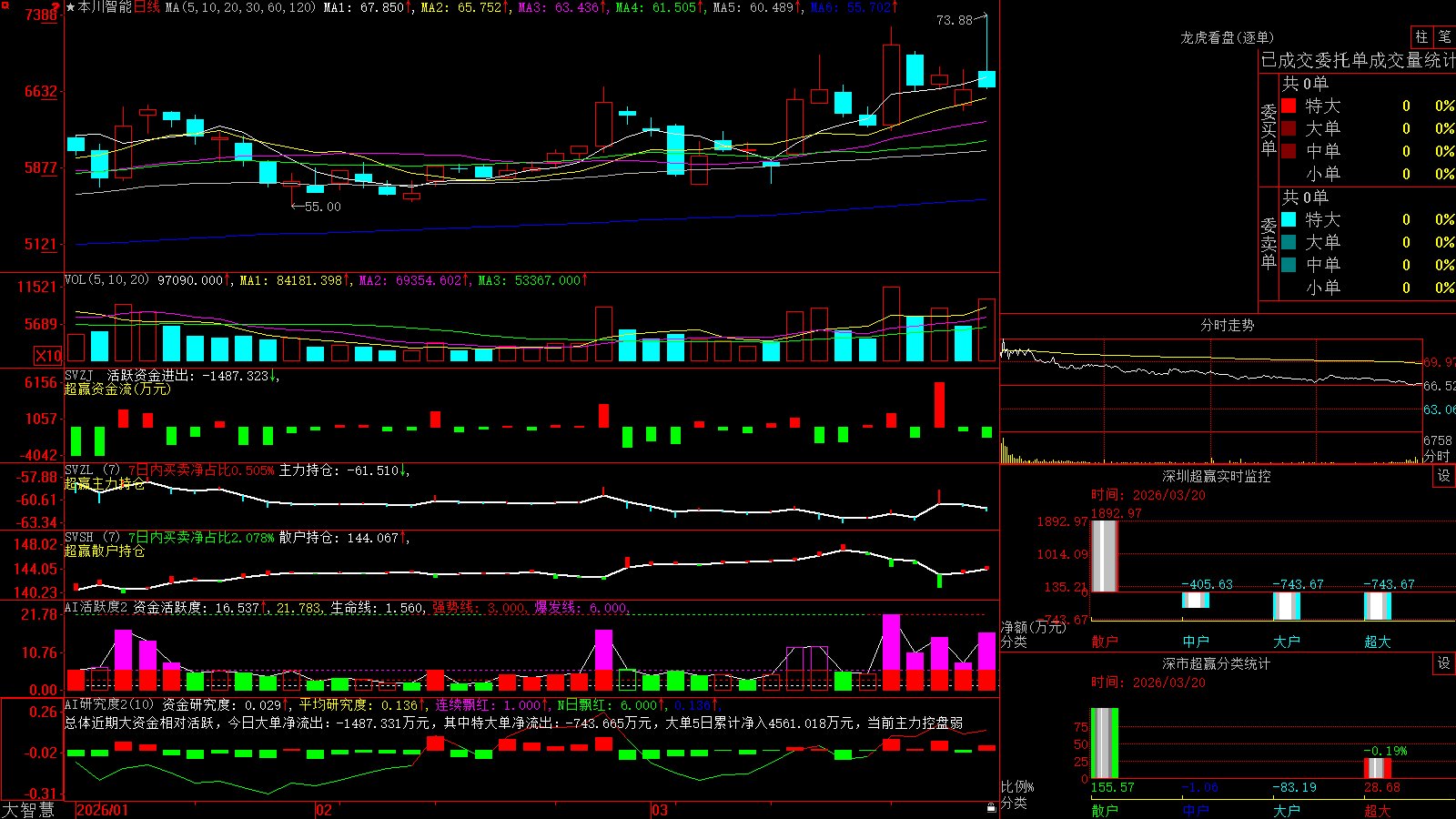This screenshot has width=1456, height=819.
Task: Click the 日线 period label
Action: click(x=147, y=7)
